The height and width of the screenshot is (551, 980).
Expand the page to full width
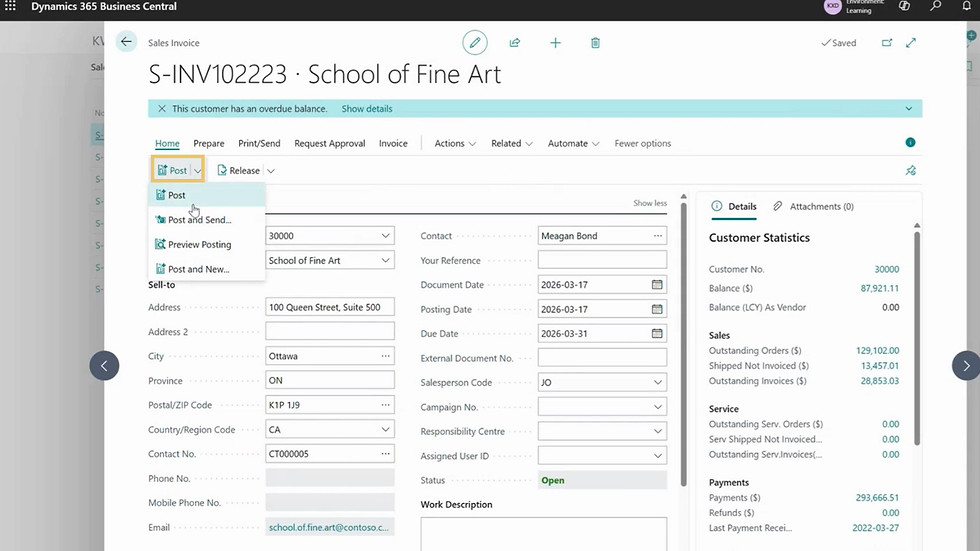(x=911, y=42)
